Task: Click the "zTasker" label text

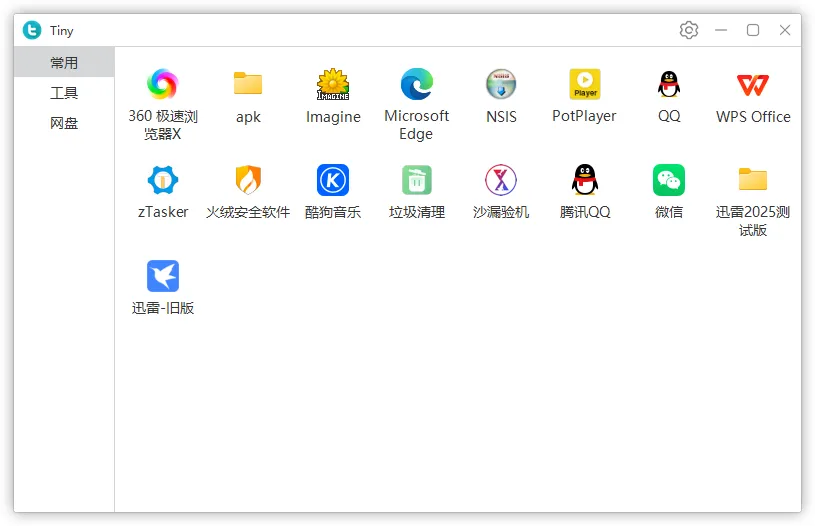Action: pyautogui.click(x=163, y=212)
